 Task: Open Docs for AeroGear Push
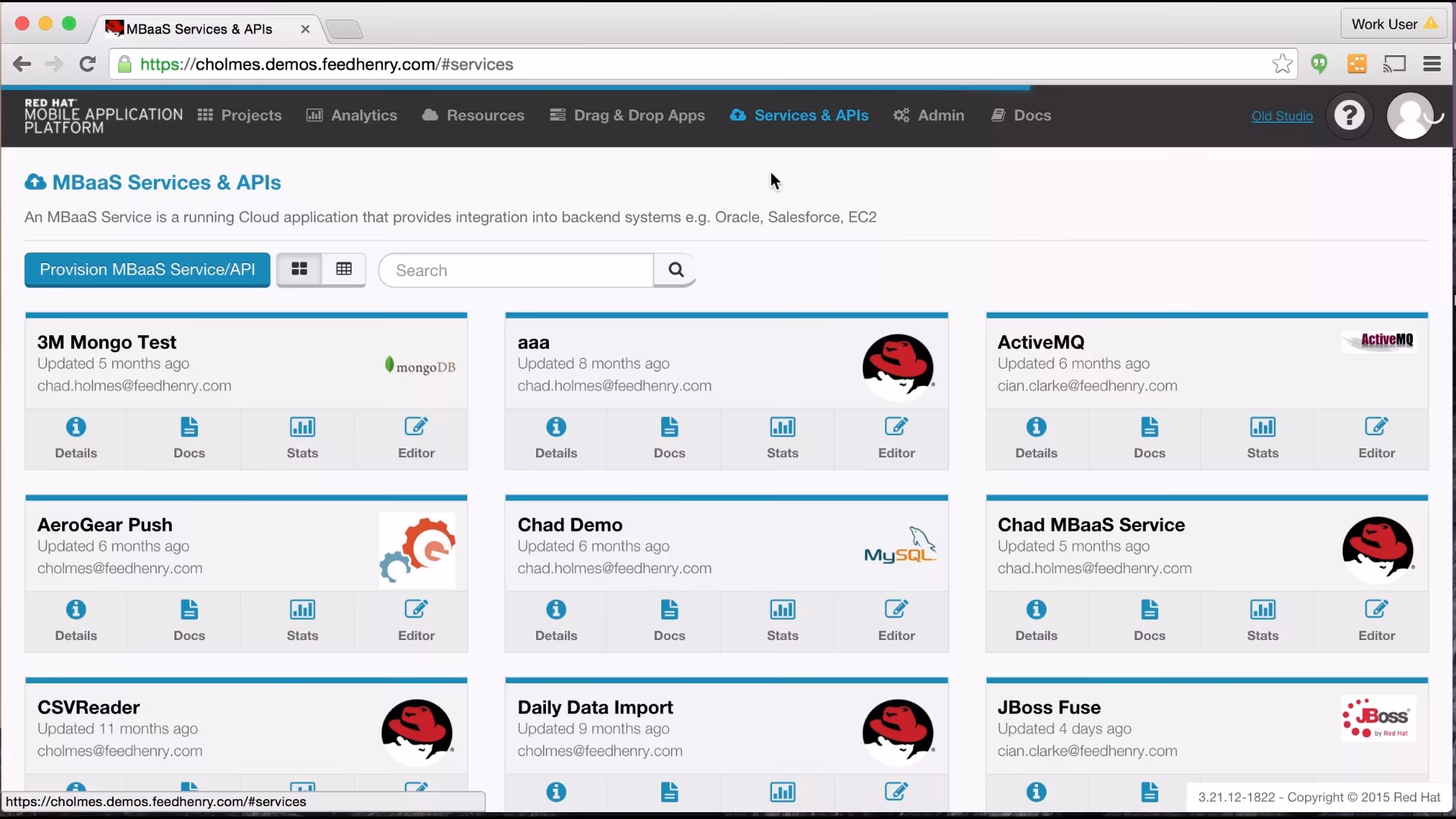click(x=189, y=622)
